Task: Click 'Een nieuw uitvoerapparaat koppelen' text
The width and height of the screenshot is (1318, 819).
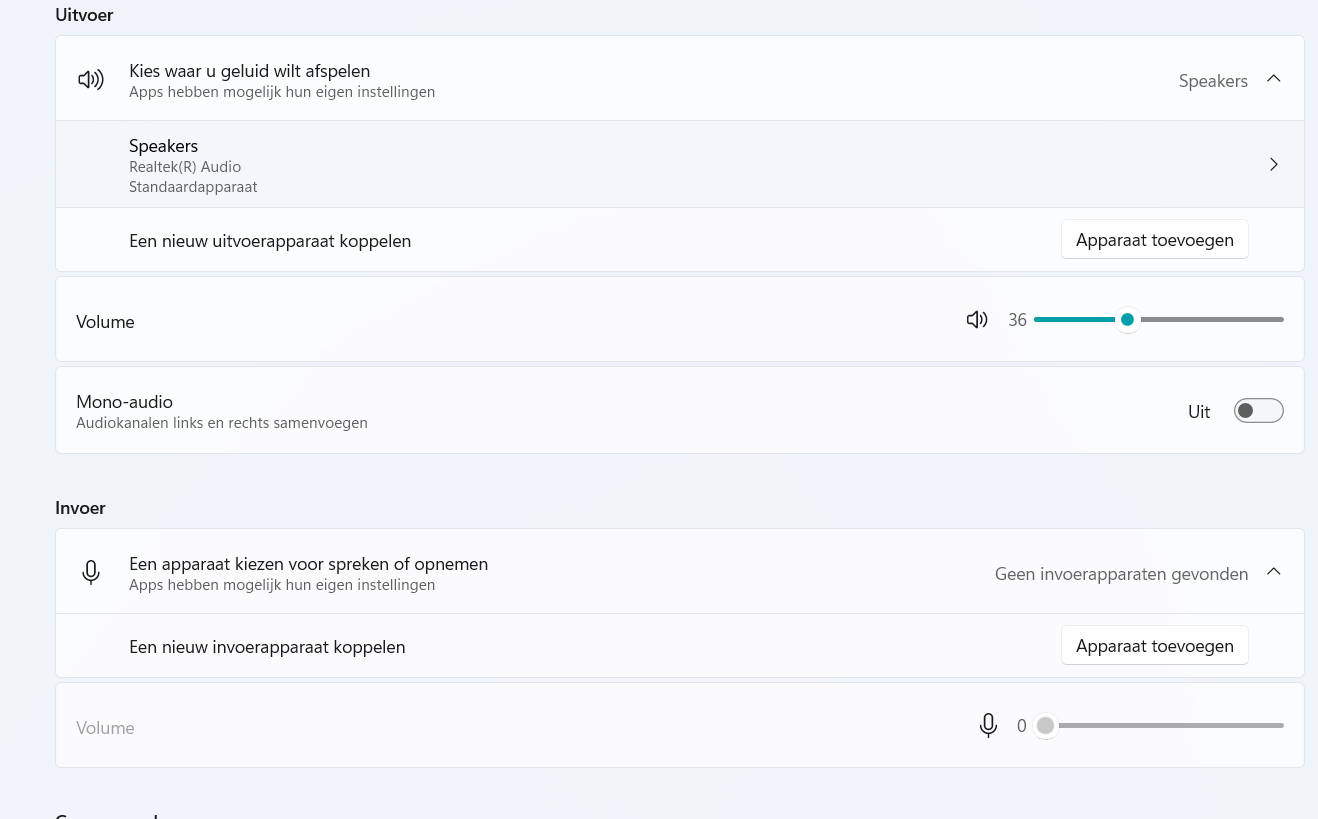Action: [x=270, y=241]
